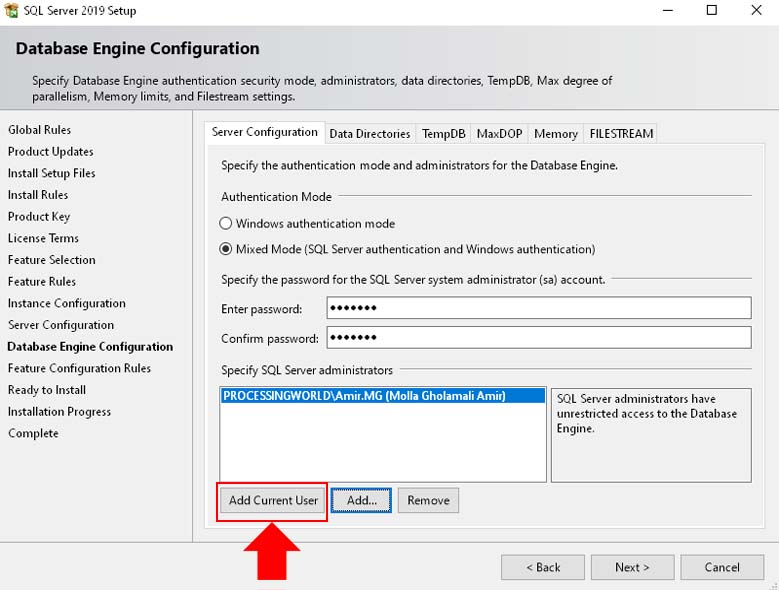Image resolution: width=779 pixels, height=590 pixels.
Task: Click Feature Rules step
Action: tap(42, 282)
